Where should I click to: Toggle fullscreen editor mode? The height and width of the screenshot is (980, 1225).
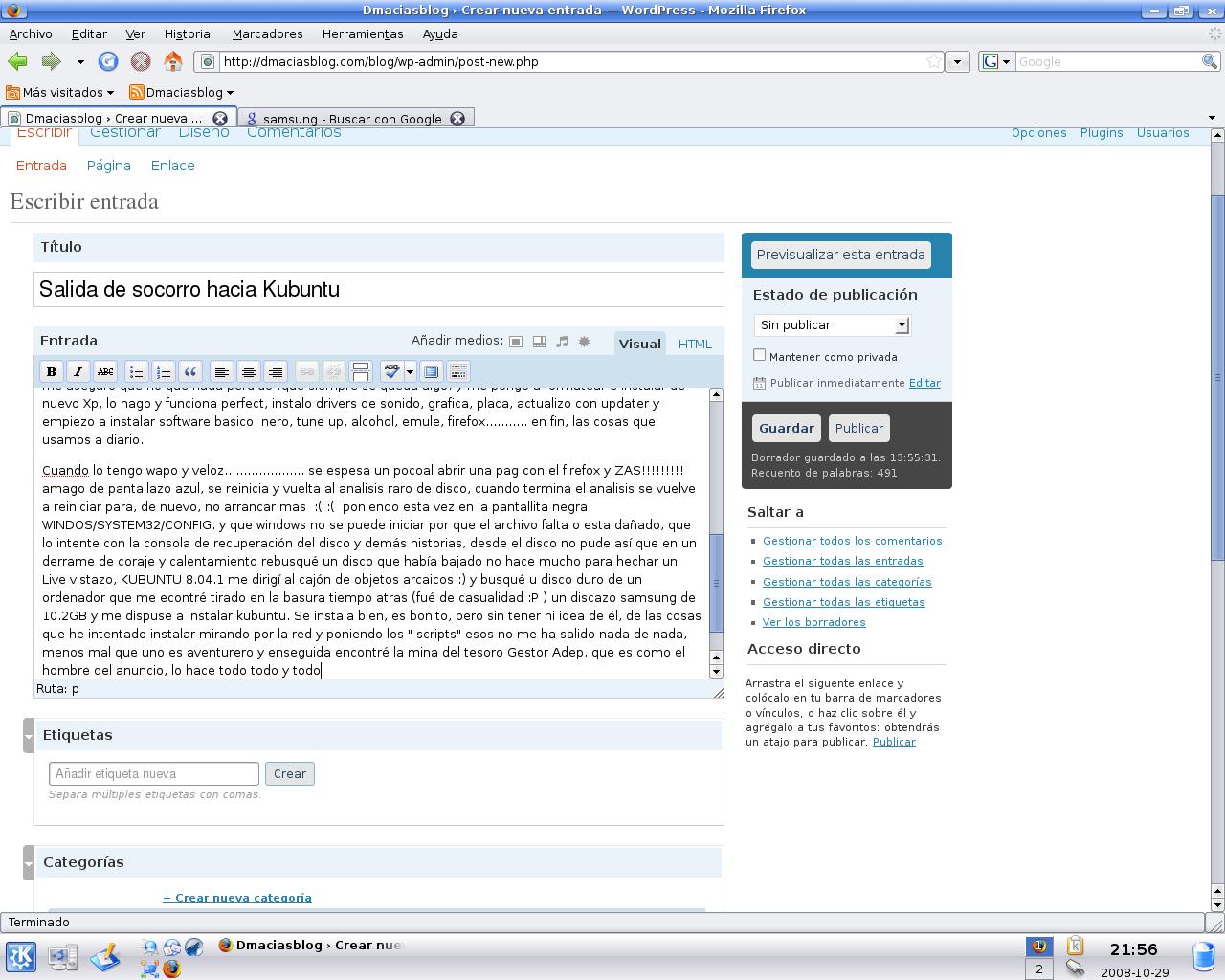431,371
